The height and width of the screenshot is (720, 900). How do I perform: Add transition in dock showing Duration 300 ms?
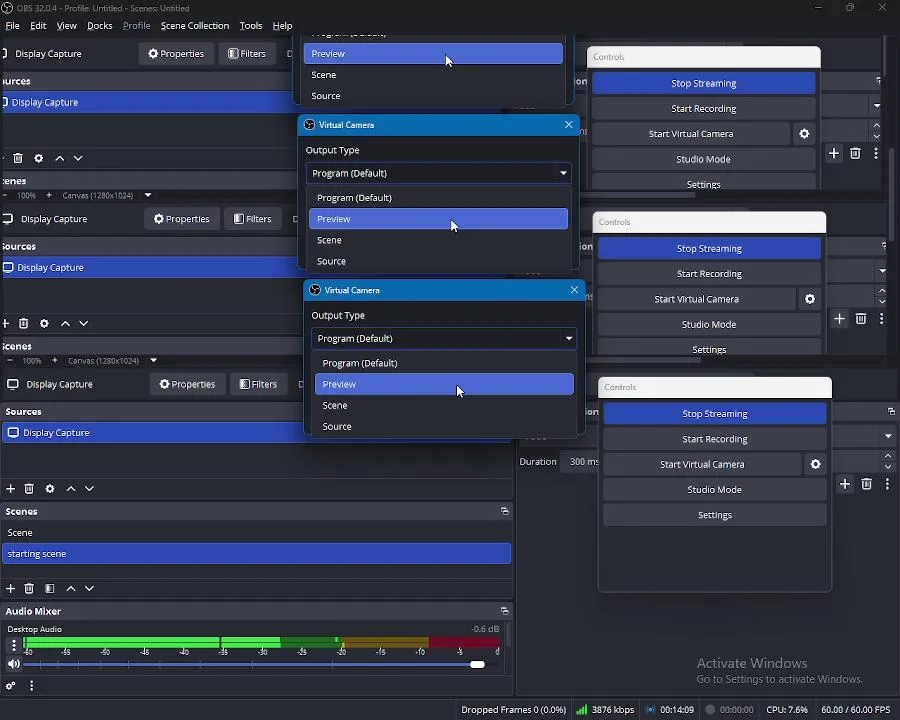point(845,484)
